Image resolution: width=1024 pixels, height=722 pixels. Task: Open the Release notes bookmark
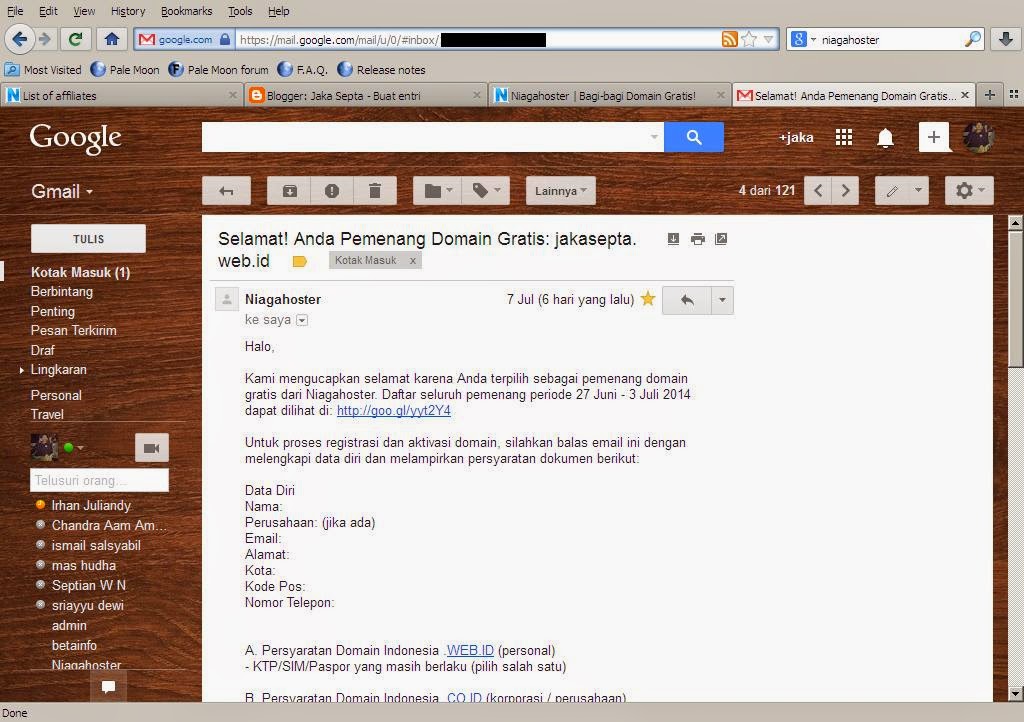tap(381, 69)
